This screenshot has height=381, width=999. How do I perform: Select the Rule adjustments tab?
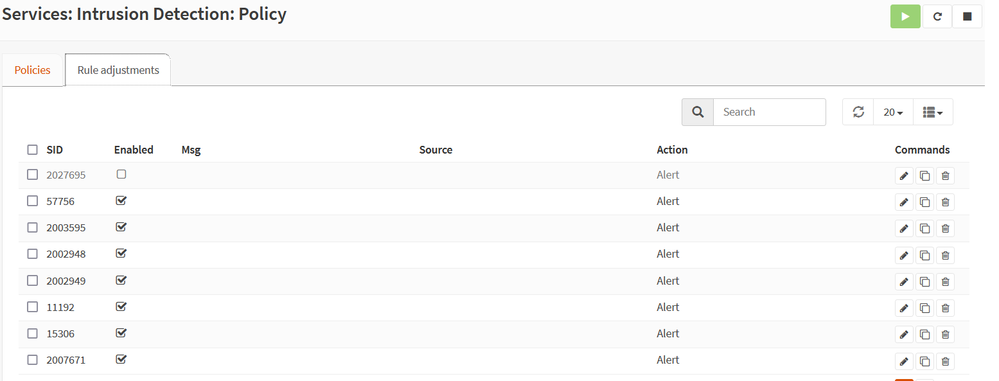pyautogui.click(x=118, y=70)
